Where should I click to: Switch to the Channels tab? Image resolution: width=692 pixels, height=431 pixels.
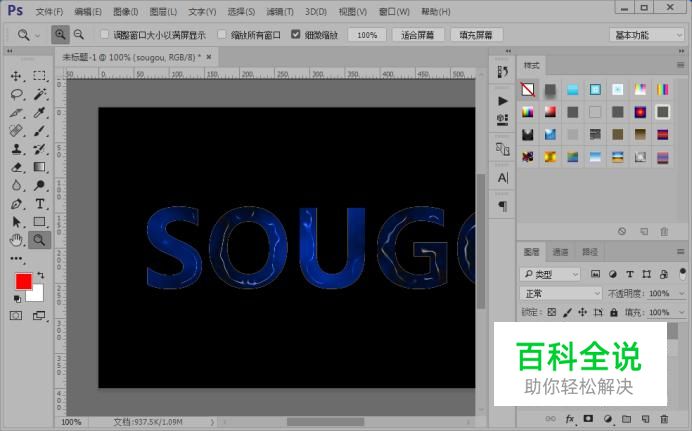pyautogui.click(x=560, y=252)
